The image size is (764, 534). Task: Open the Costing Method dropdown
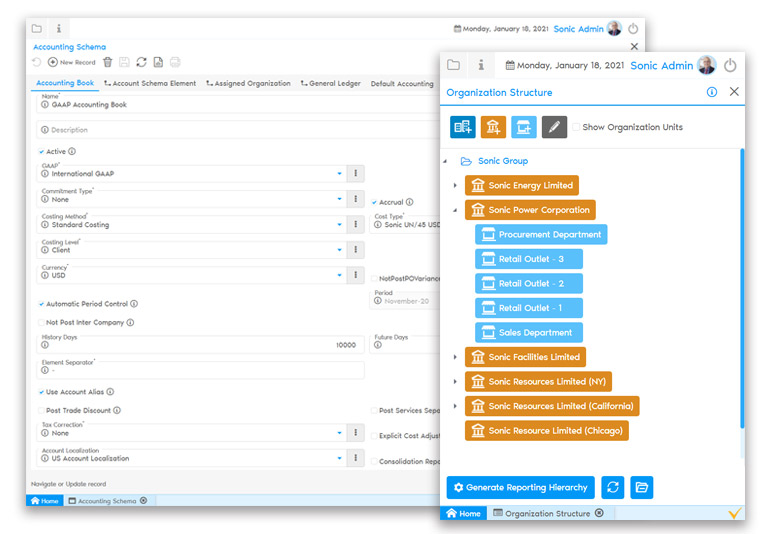[340, 225]
